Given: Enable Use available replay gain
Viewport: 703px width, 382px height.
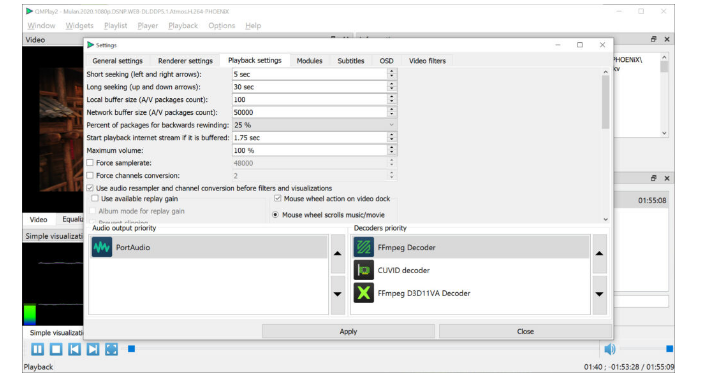Looking at the screenshot, I should (x=95, y=198).
